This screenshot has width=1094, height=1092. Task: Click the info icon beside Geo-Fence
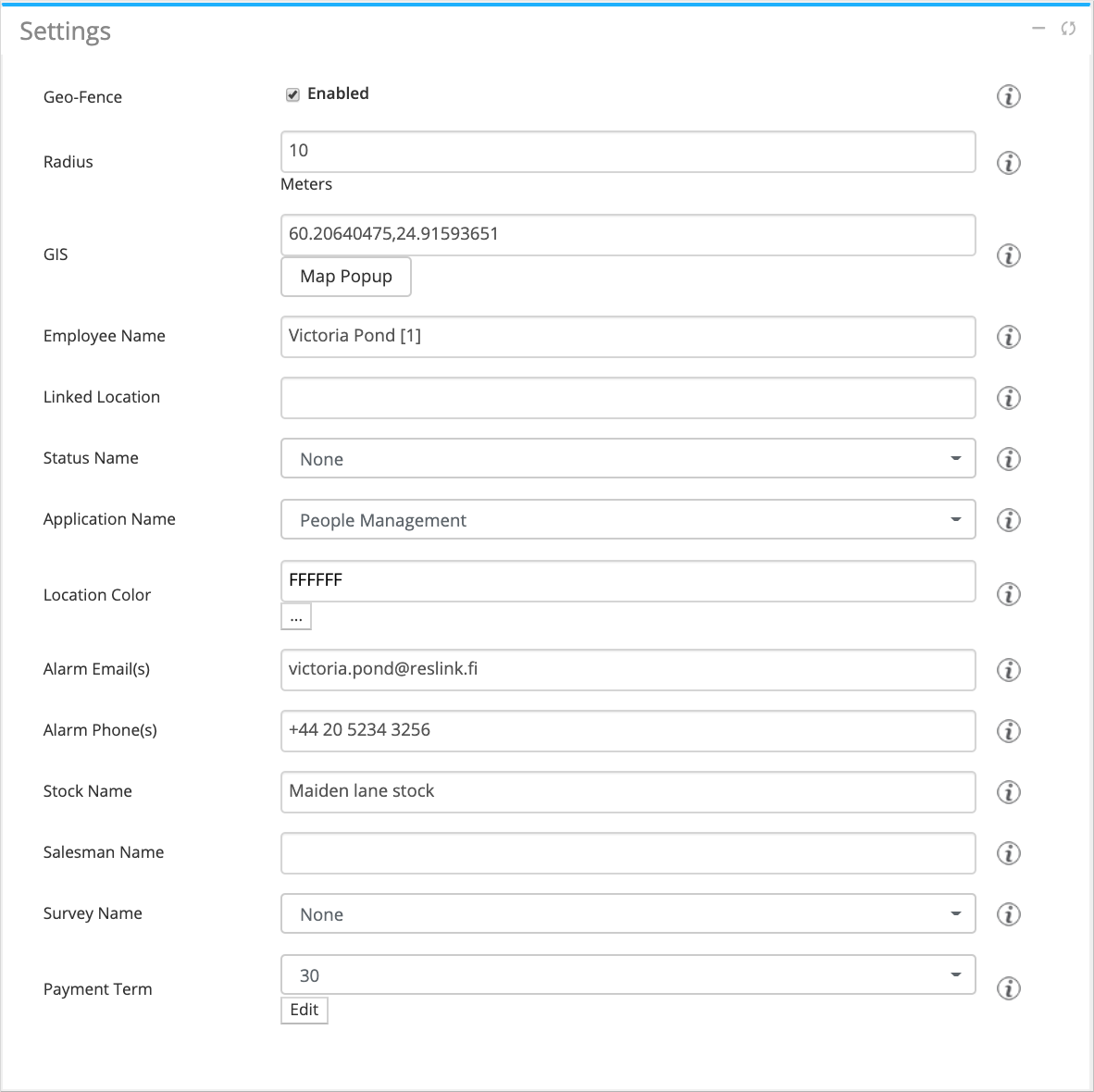coord(1008,96)
